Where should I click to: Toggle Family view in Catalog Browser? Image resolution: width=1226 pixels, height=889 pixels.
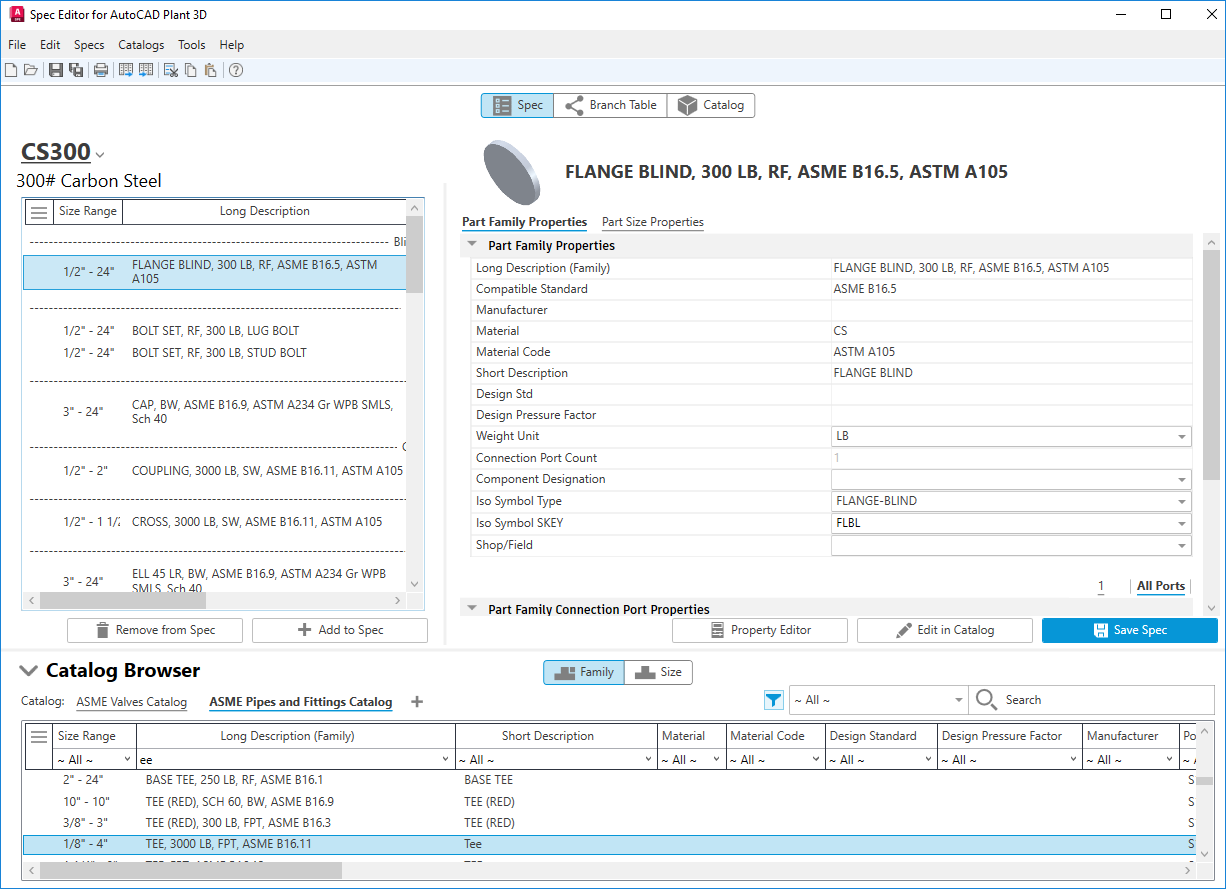[584, 672]
